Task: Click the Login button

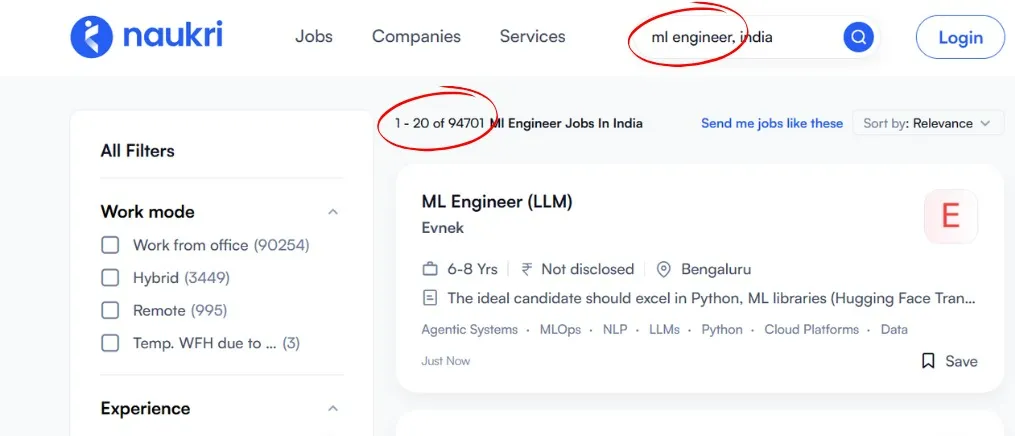Action: (960, 38)
